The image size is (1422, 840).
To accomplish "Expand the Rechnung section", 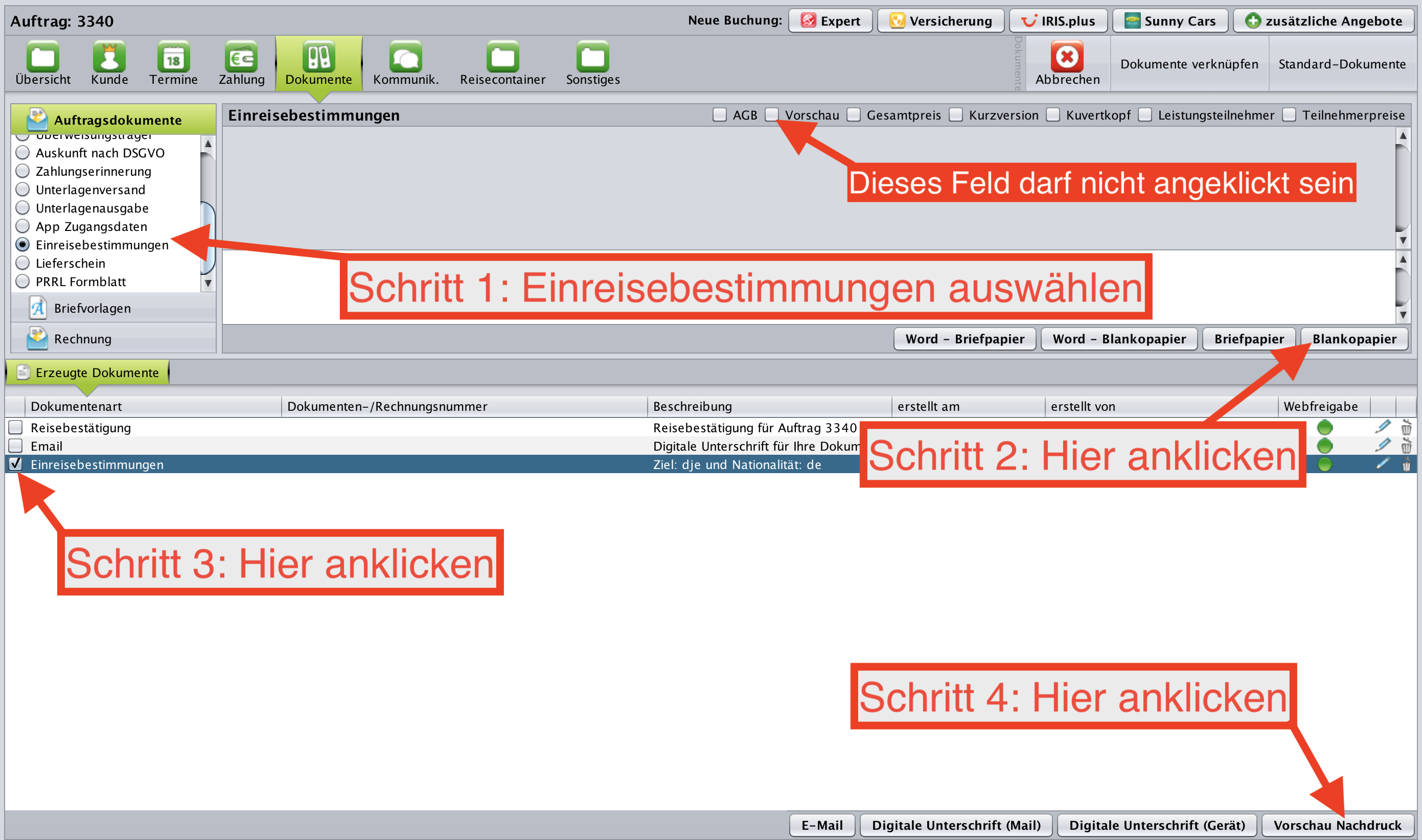I will pyautogui.click(x=83, y=339).
